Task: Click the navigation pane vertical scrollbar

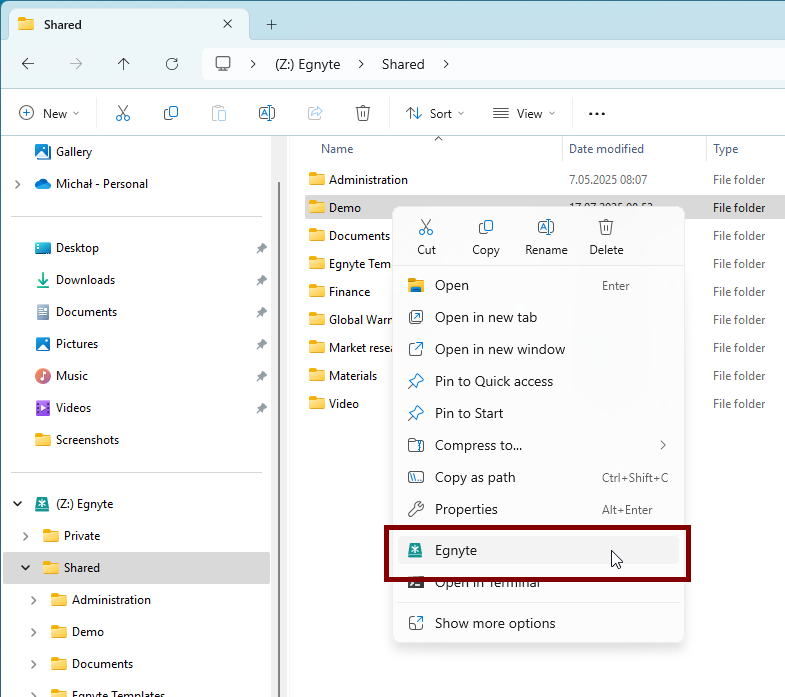Action: coord(278,438)
